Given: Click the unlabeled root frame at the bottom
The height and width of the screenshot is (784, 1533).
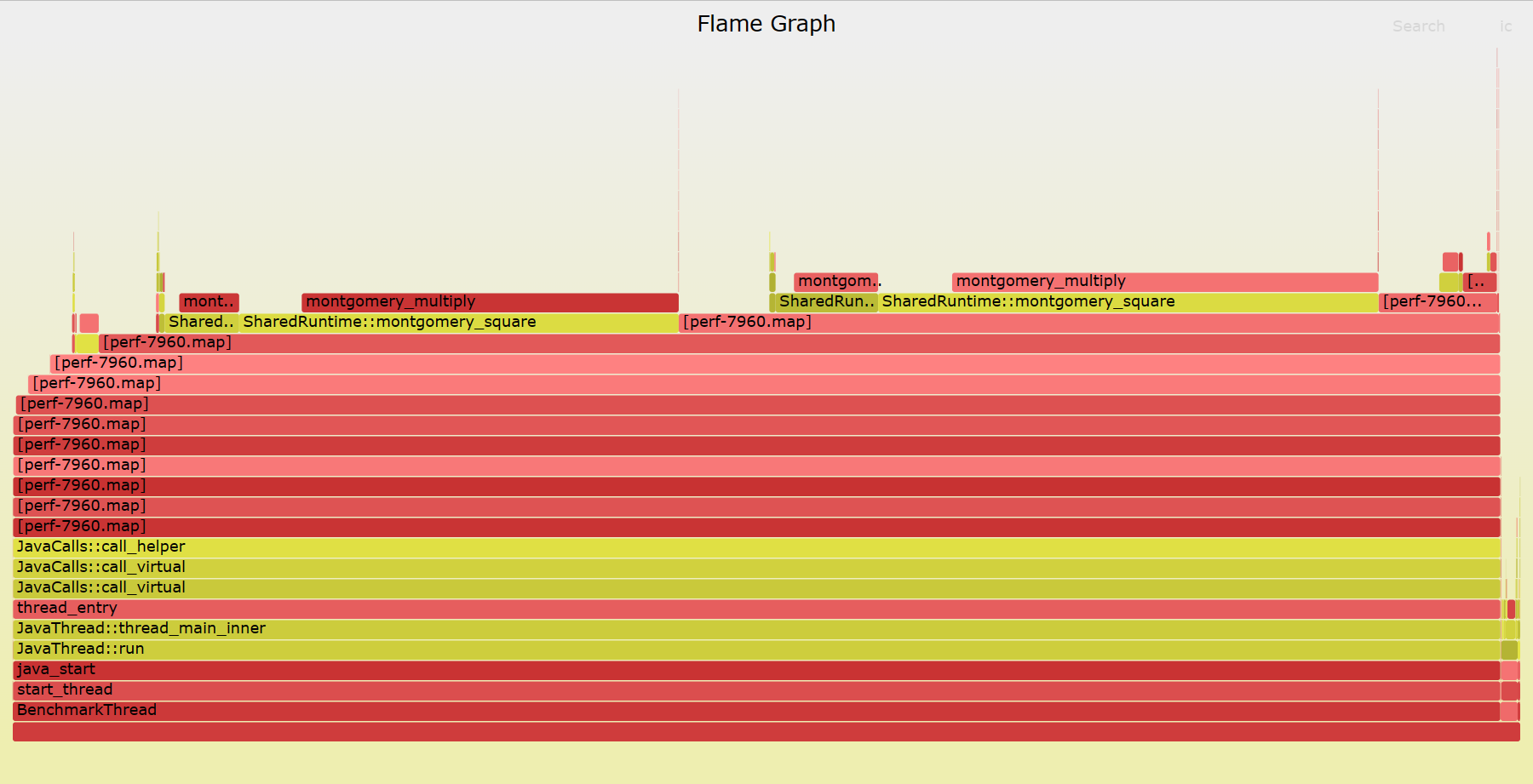Looking at the screenshot, I should pyautogui.click(x=766, y=732).
